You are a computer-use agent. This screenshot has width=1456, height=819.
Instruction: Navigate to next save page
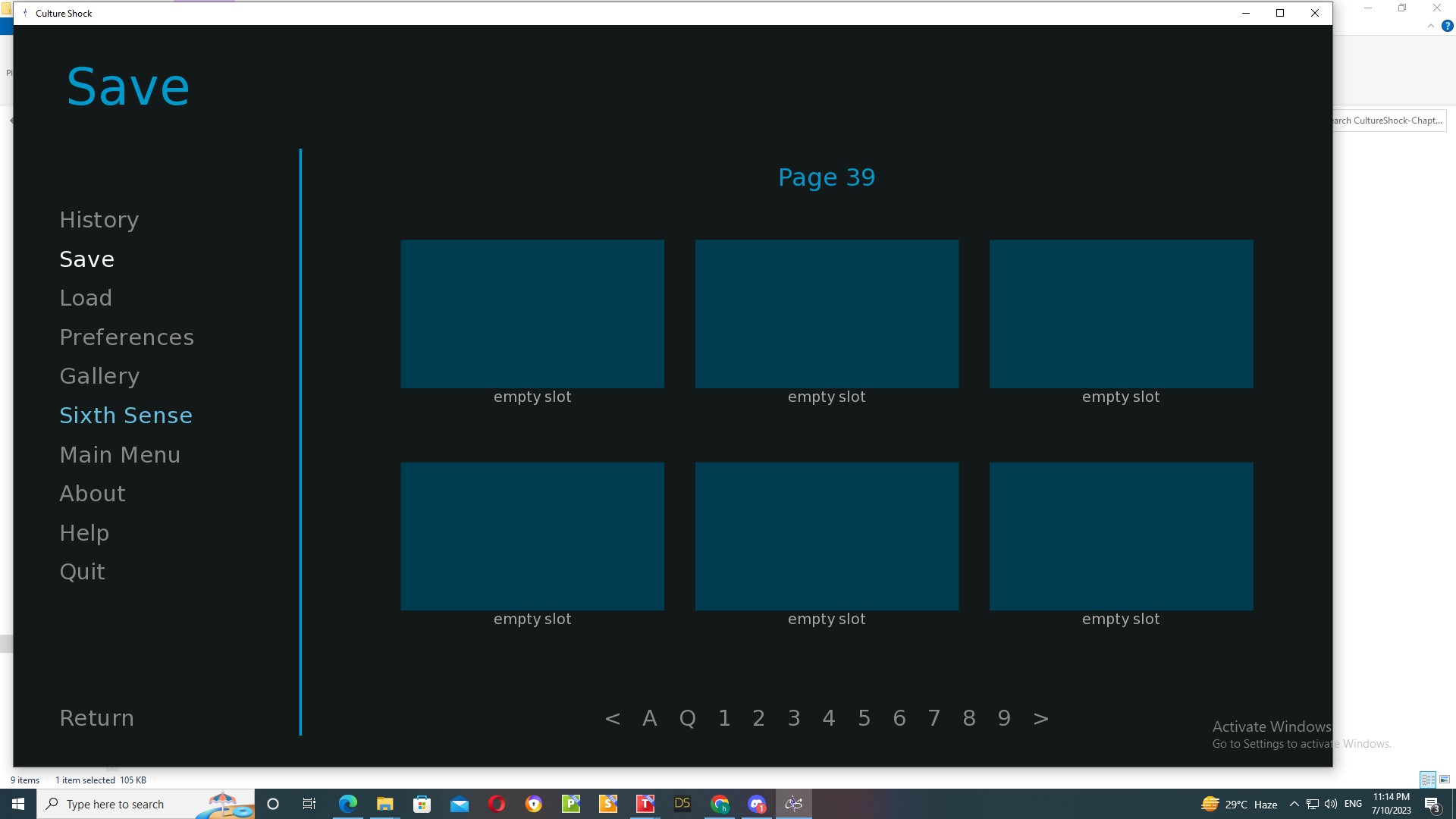coord(1040,718)
